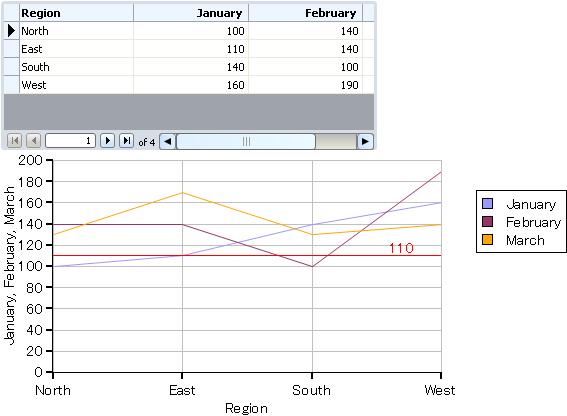This screenshot has width=567, height=416.
Task: Select the East row header cell
Action: pyautogui.click(x=12, y=49)
